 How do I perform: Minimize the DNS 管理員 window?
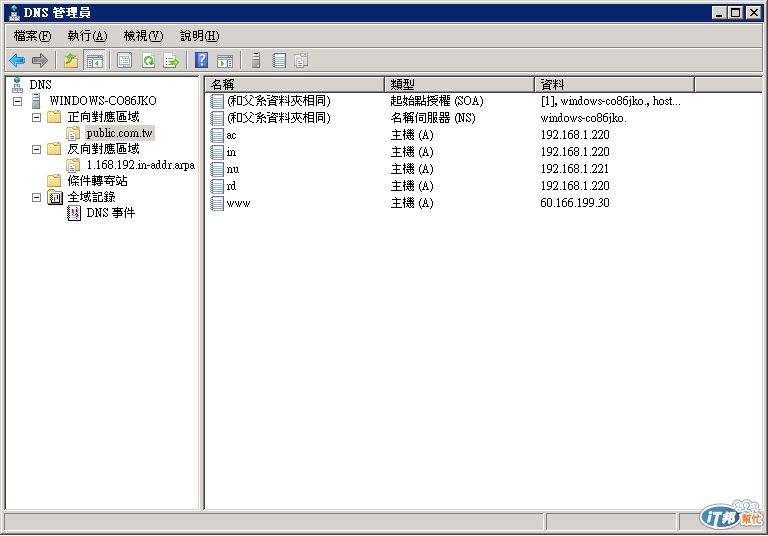[x=719, y=13]
